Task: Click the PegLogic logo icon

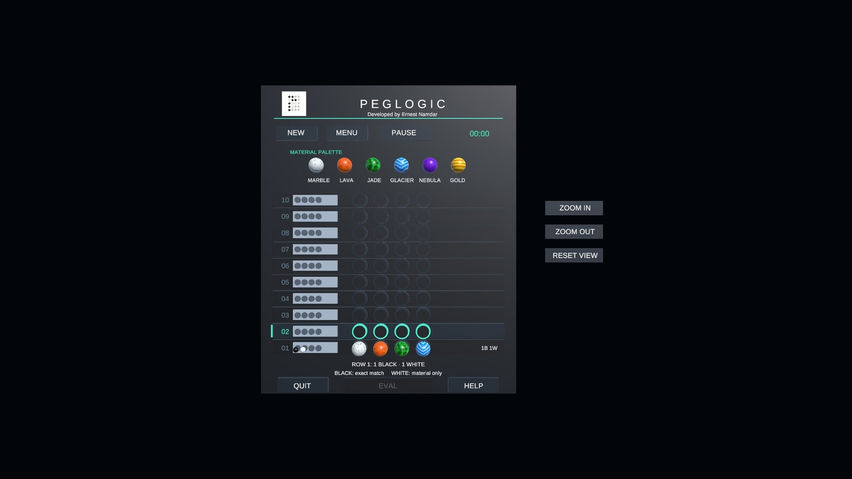Action: coord(294,104)
